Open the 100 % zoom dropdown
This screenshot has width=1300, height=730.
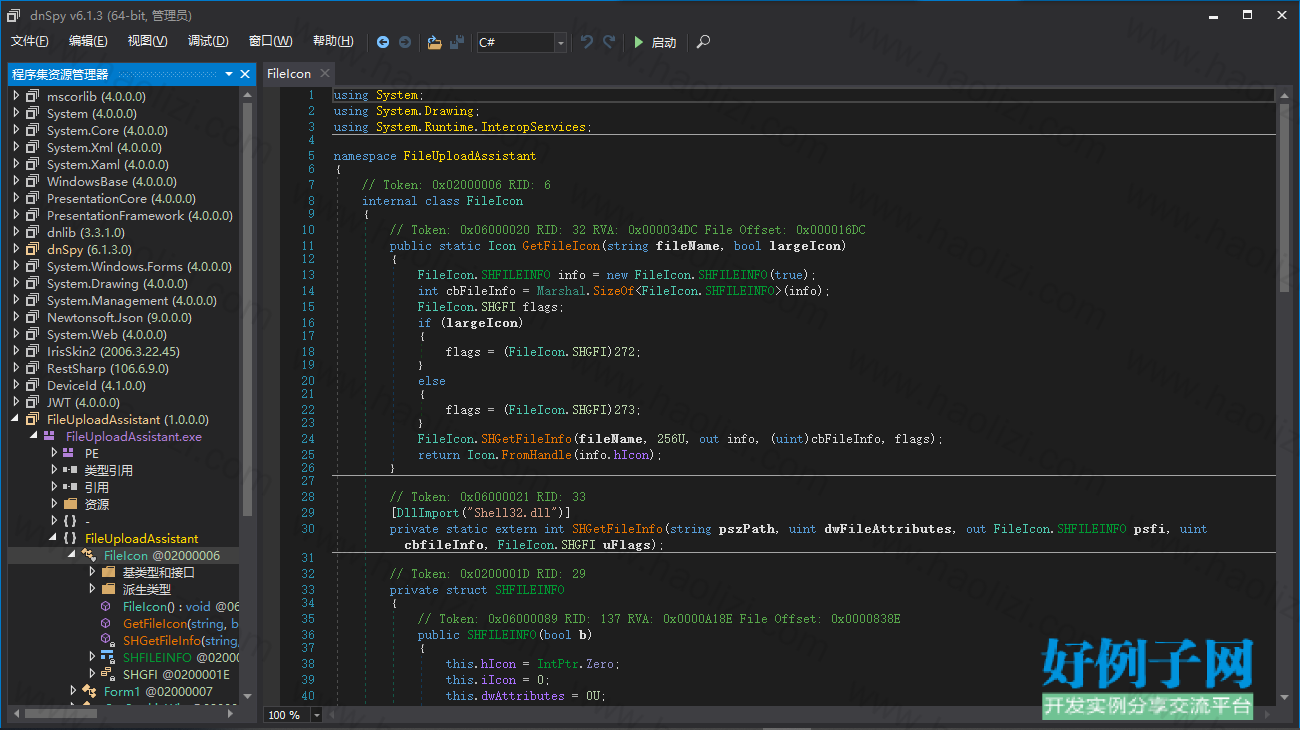click(317, 715)
